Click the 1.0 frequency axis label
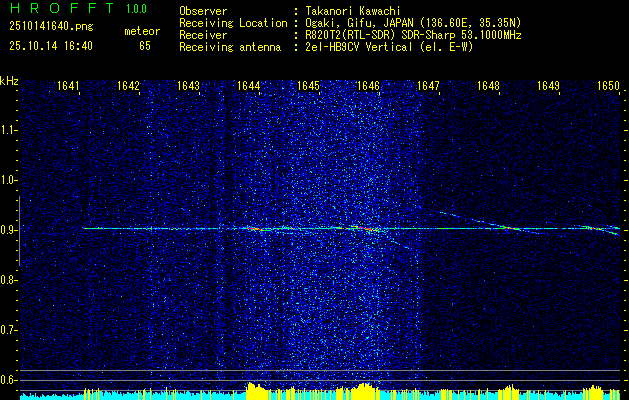Screen dimensions: 629x400 click(x=8, y=180)
